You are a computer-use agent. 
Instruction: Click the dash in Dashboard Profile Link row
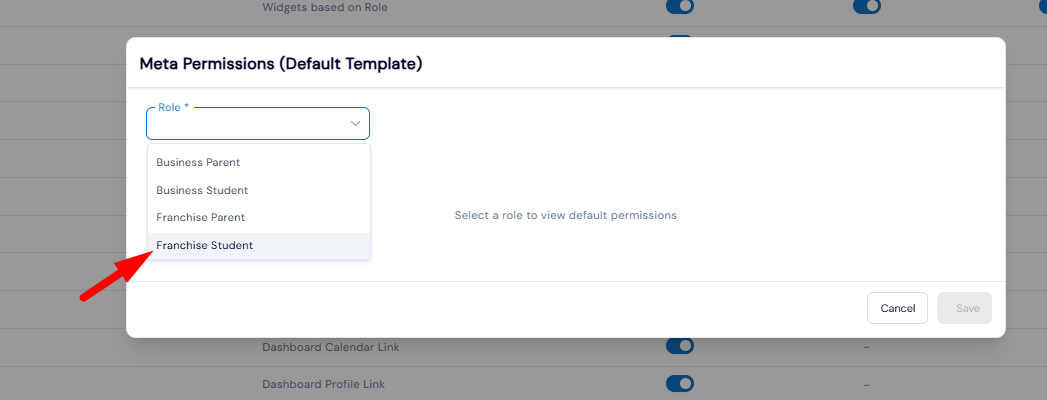[x=866, y=384]
